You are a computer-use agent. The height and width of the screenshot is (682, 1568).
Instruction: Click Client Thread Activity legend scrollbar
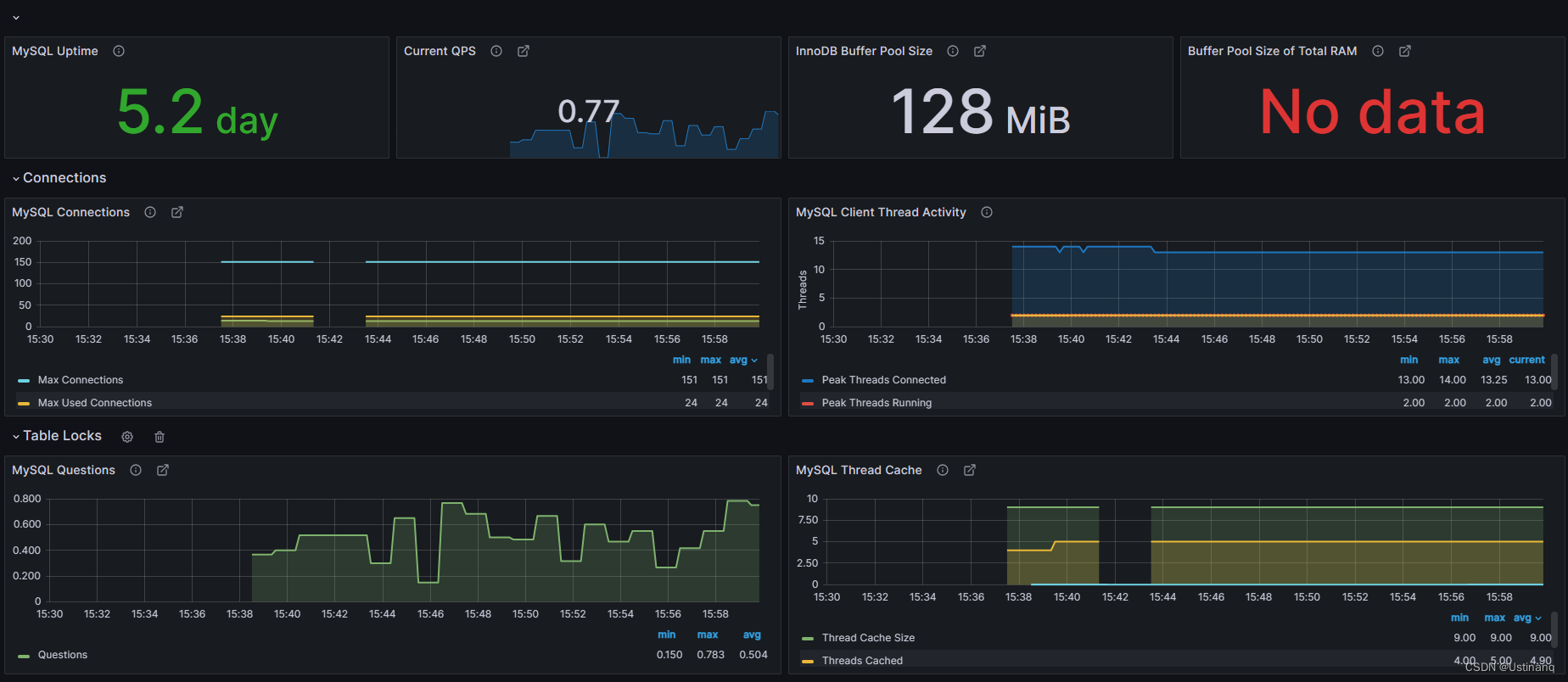point(1554,372)
